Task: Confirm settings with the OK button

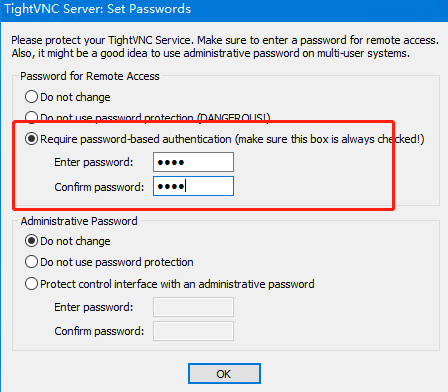Action: pyautogui.click(x=224, y=374)
